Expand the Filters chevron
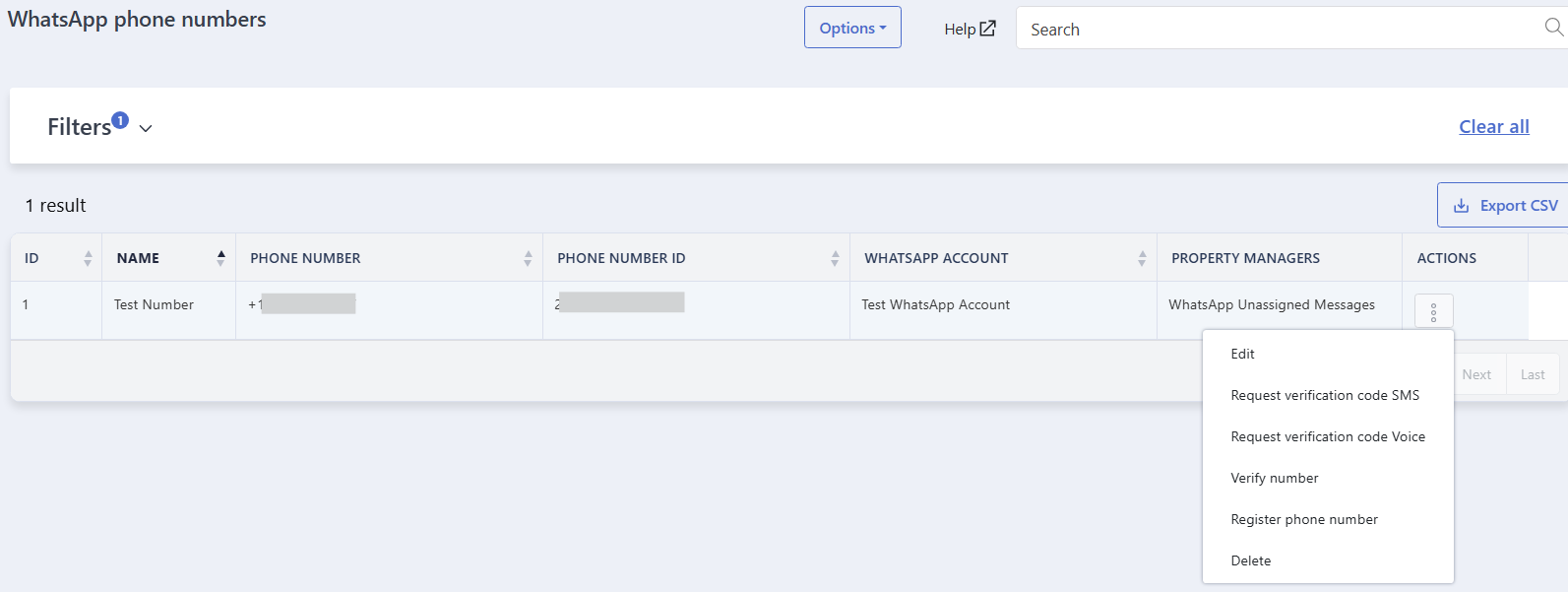Image resolution: width=1568 pixels, height=592 pixels. [x=146, y=128]
